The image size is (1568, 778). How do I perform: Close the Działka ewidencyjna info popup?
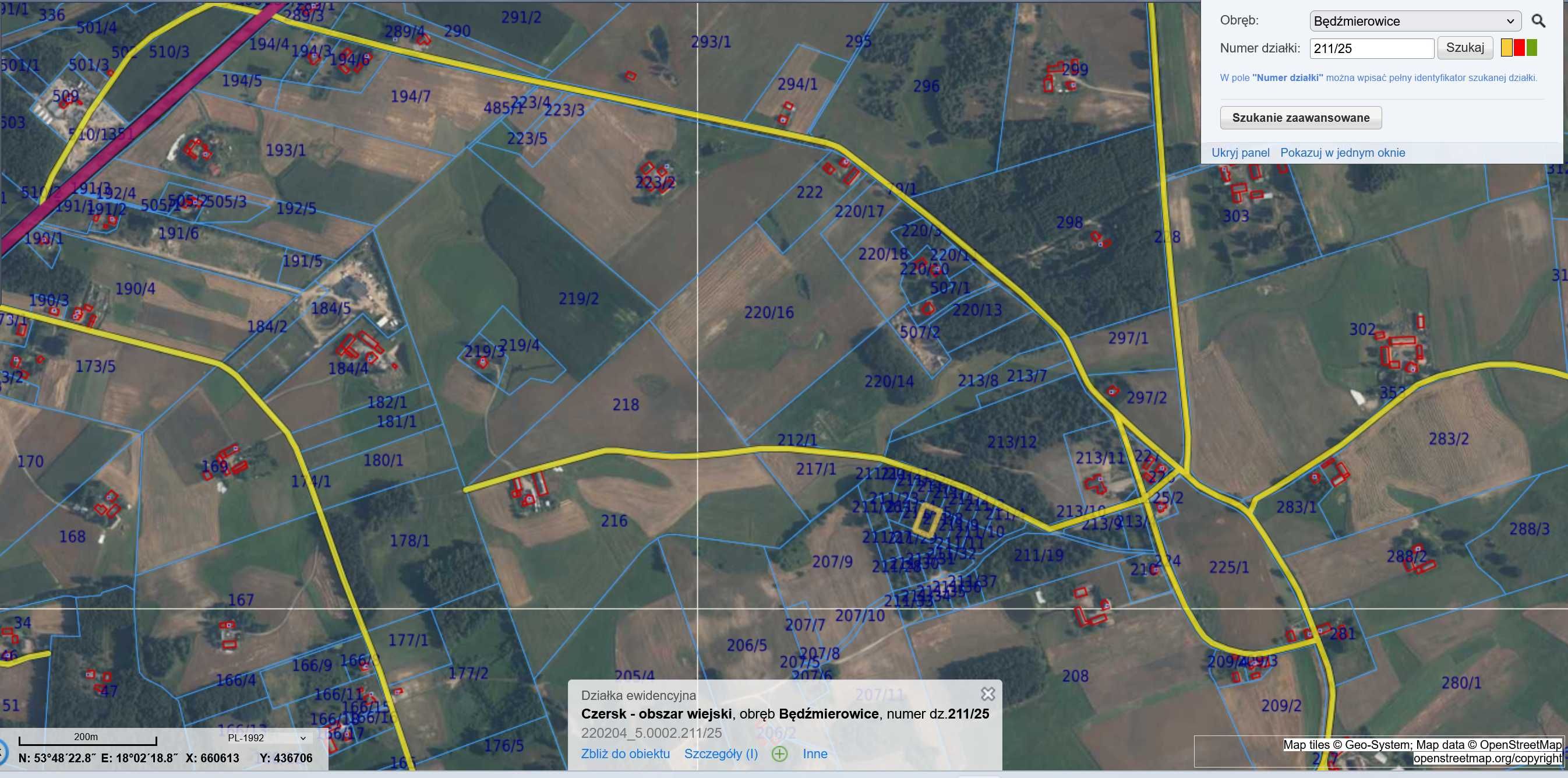click(988, 694)
